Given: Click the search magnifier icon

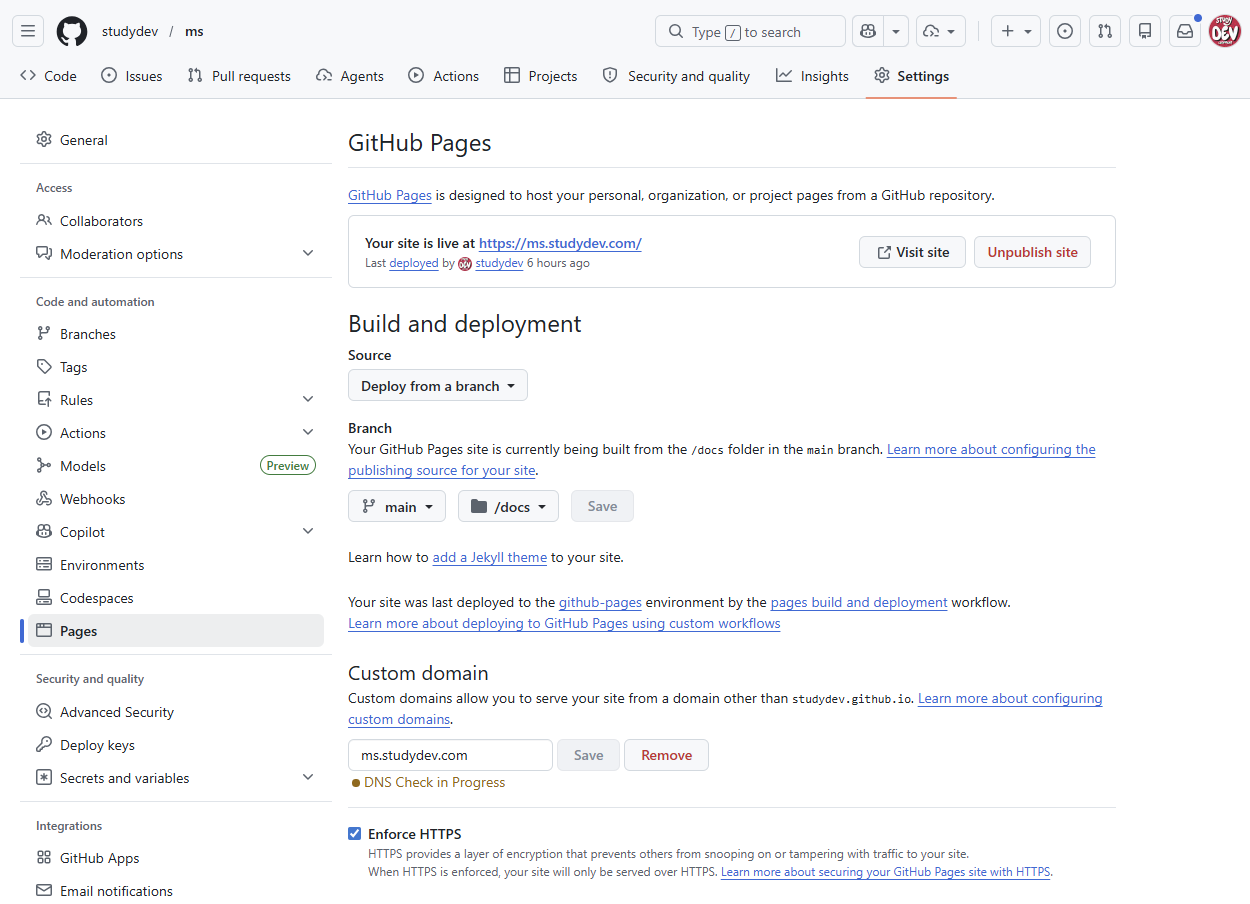Looking at the screenshot, I should [x=676, y=32].
